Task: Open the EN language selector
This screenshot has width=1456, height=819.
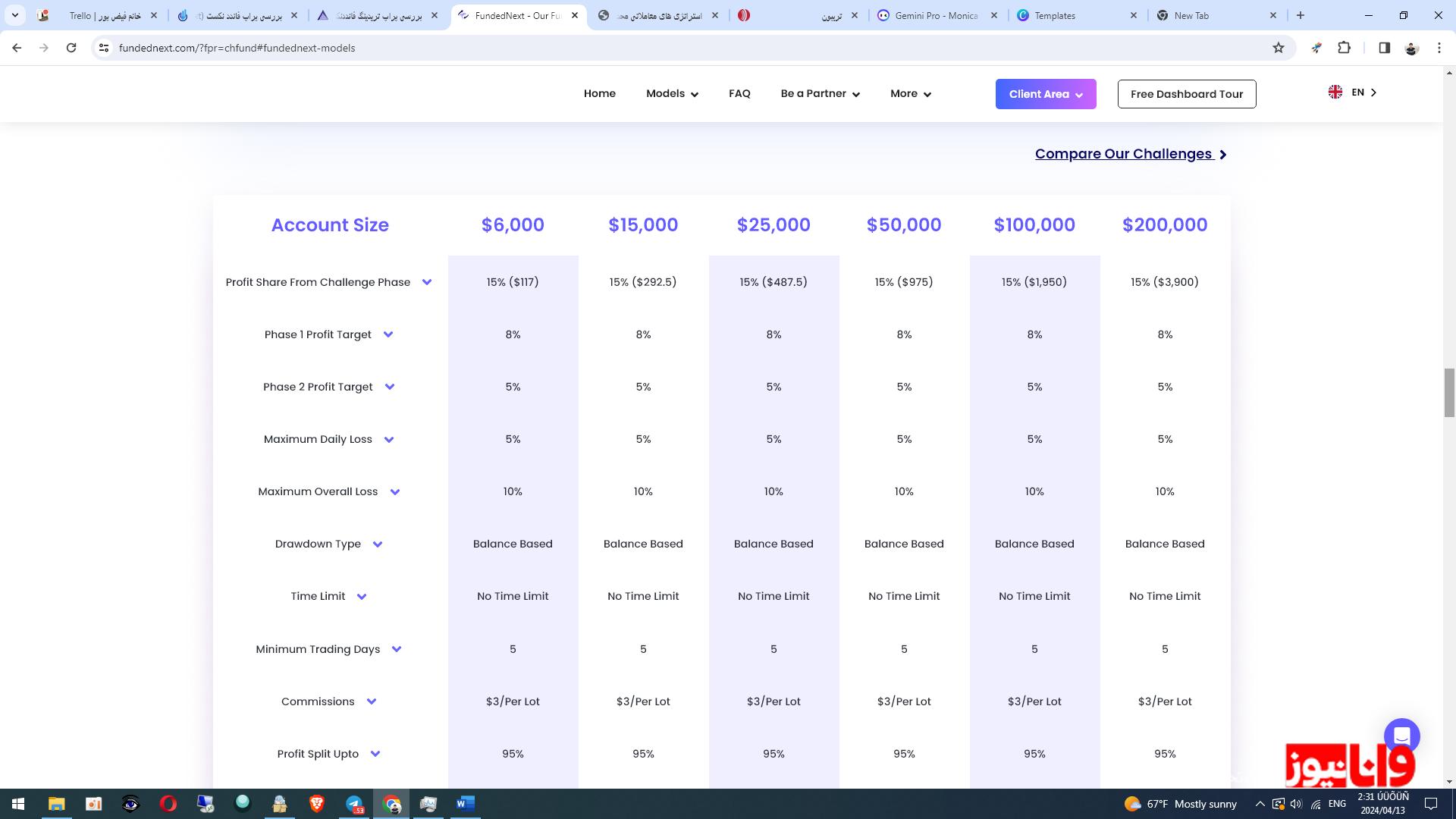Action: pos(1352,92)
